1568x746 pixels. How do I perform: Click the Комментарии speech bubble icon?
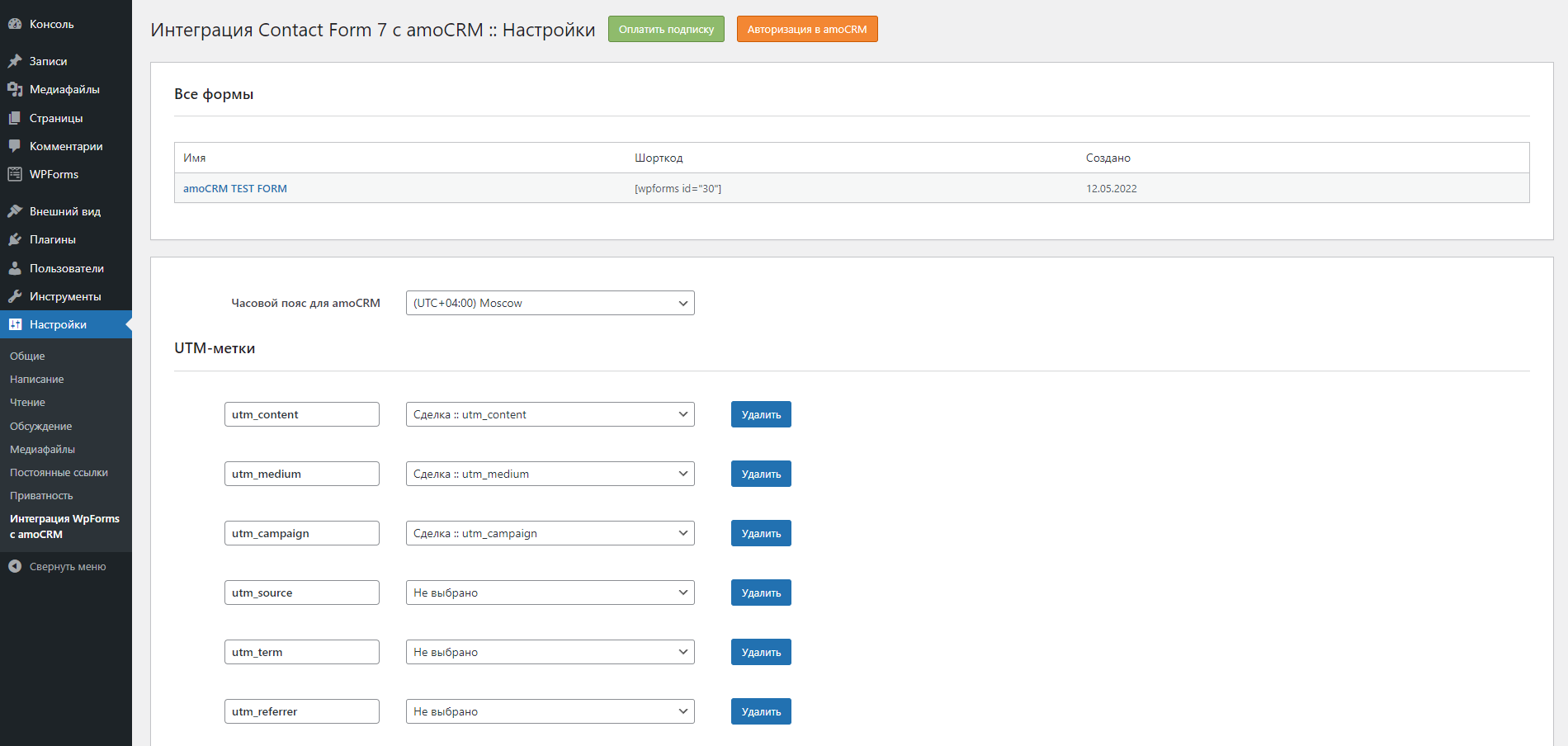[x=15, y=146]
